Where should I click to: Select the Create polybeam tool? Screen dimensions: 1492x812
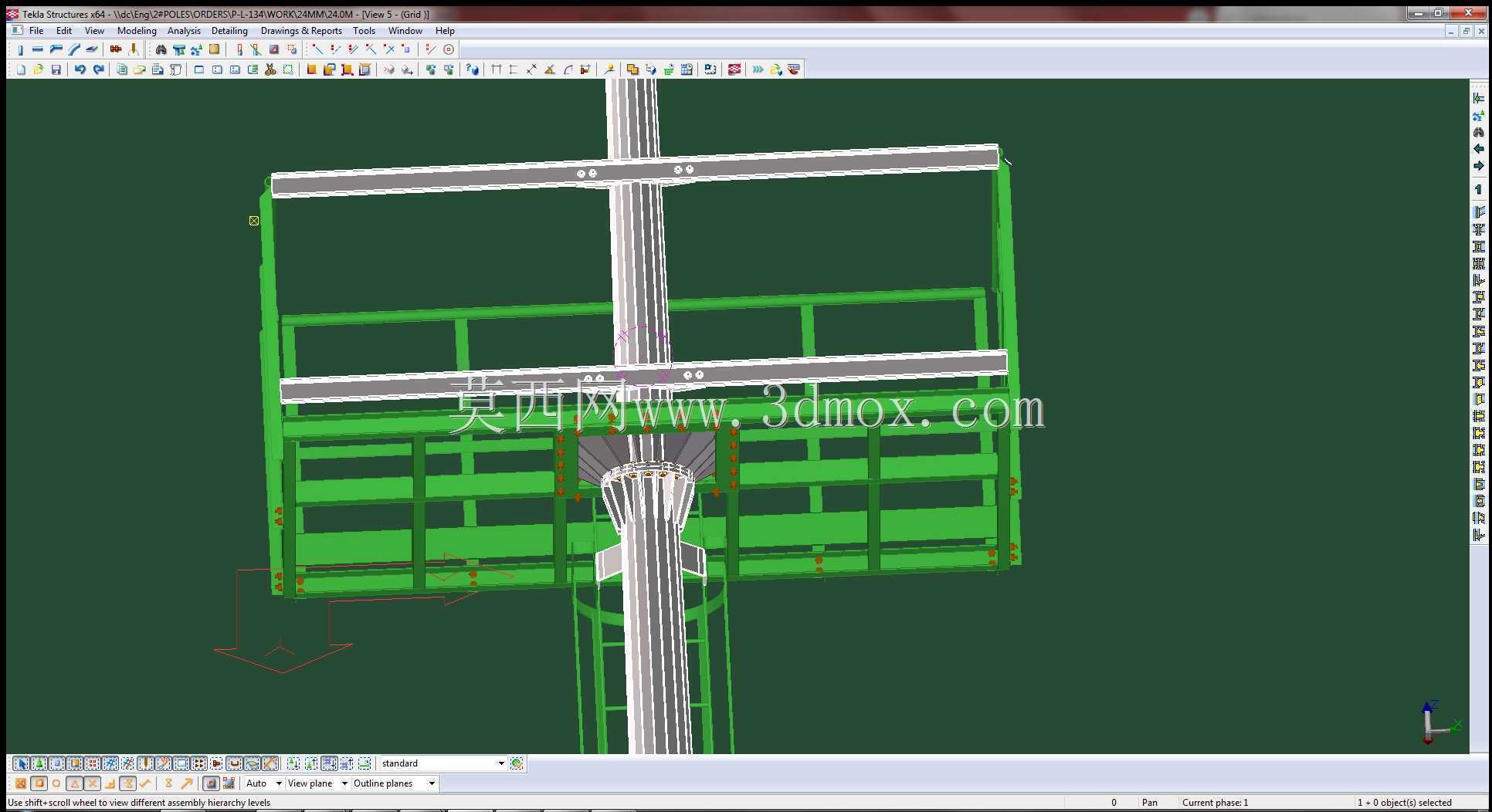pos(56,49)
